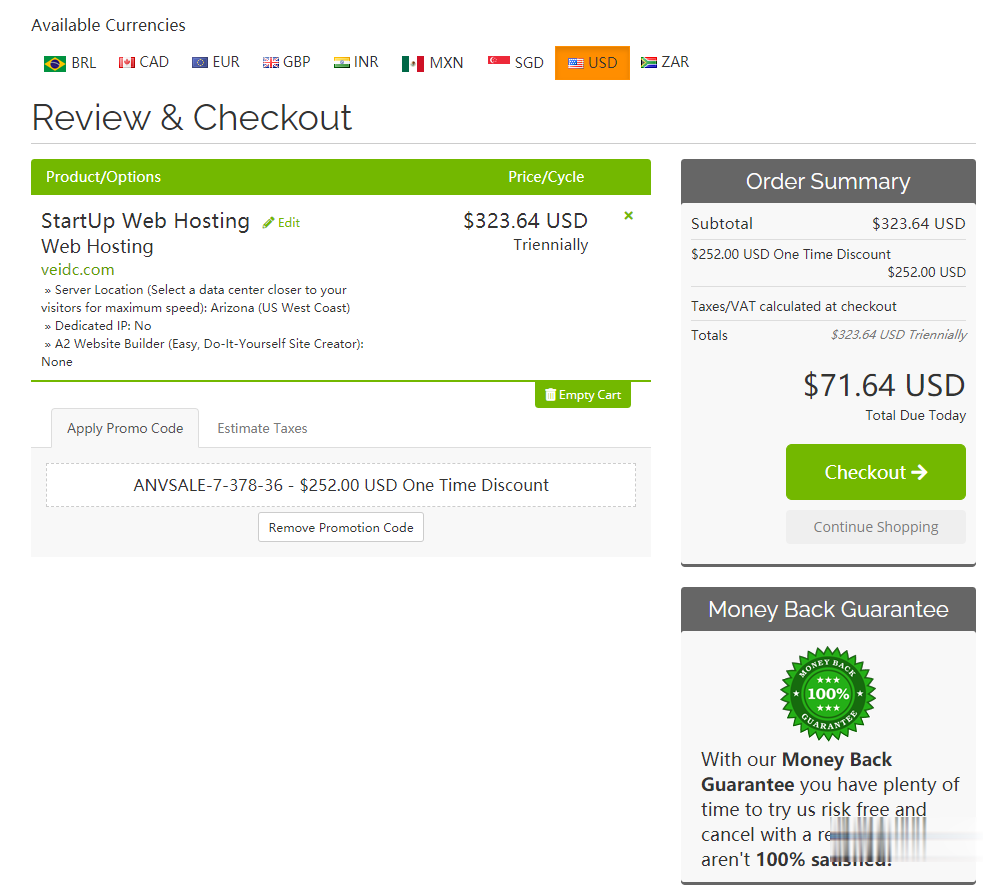
Task: Select GBP currency with UK flag
Action: (286, 62)
